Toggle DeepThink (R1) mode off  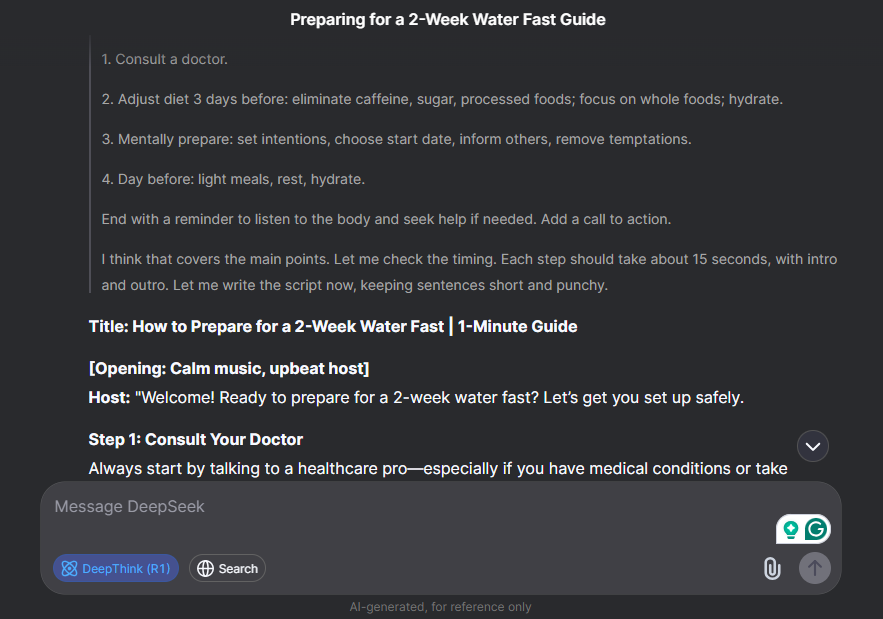pos(116,568)
